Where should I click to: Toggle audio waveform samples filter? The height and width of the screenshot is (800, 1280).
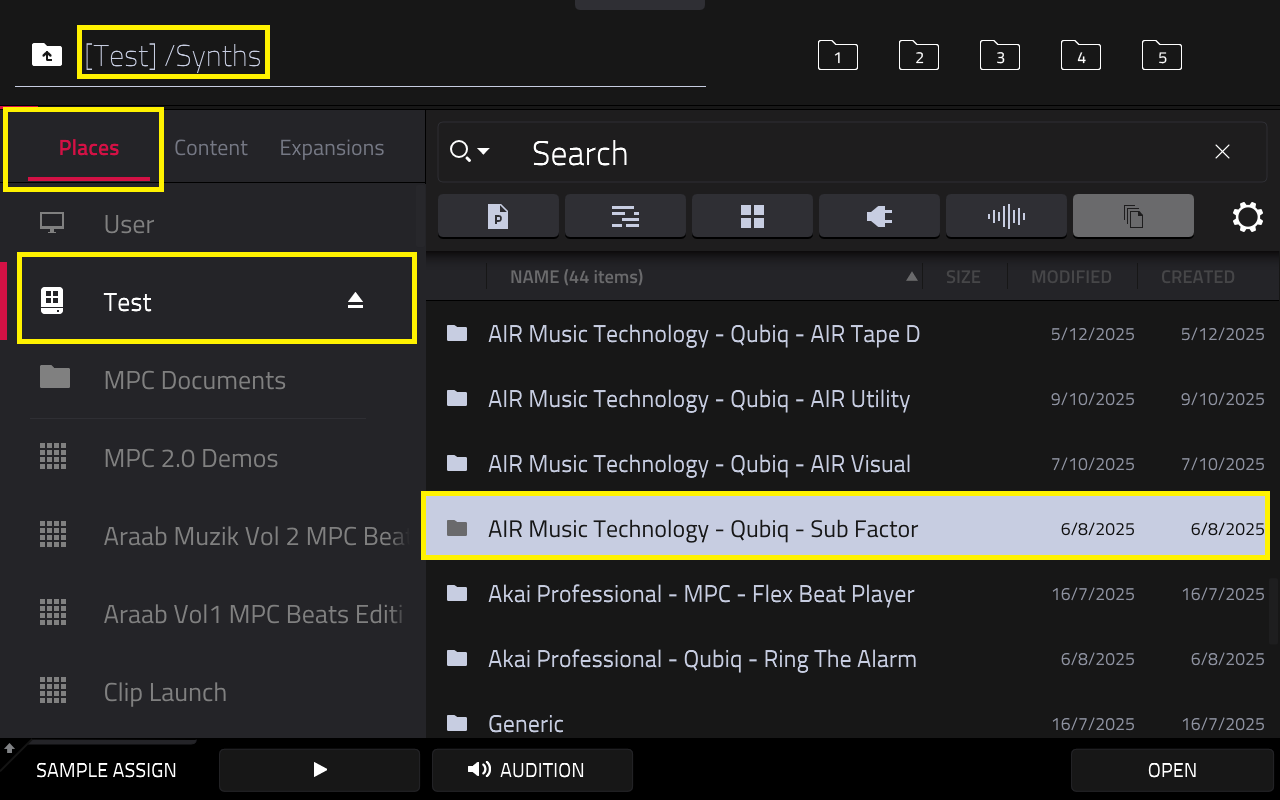click(1006, 216)
